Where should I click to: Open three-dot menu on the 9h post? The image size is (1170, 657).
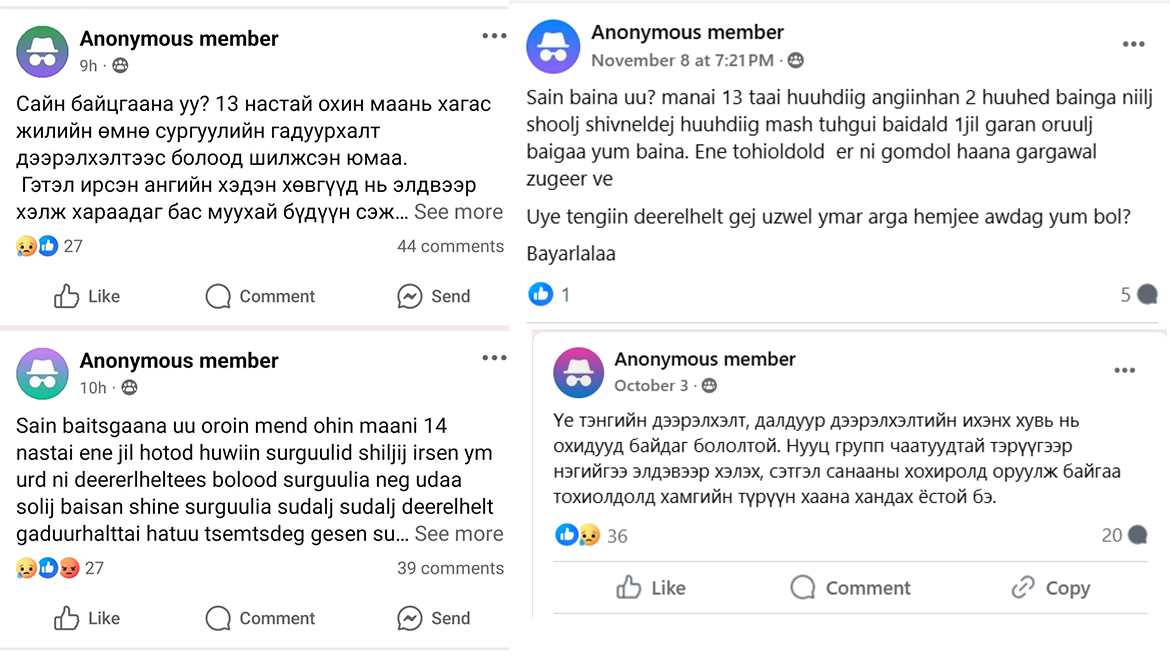pos(494,36)
